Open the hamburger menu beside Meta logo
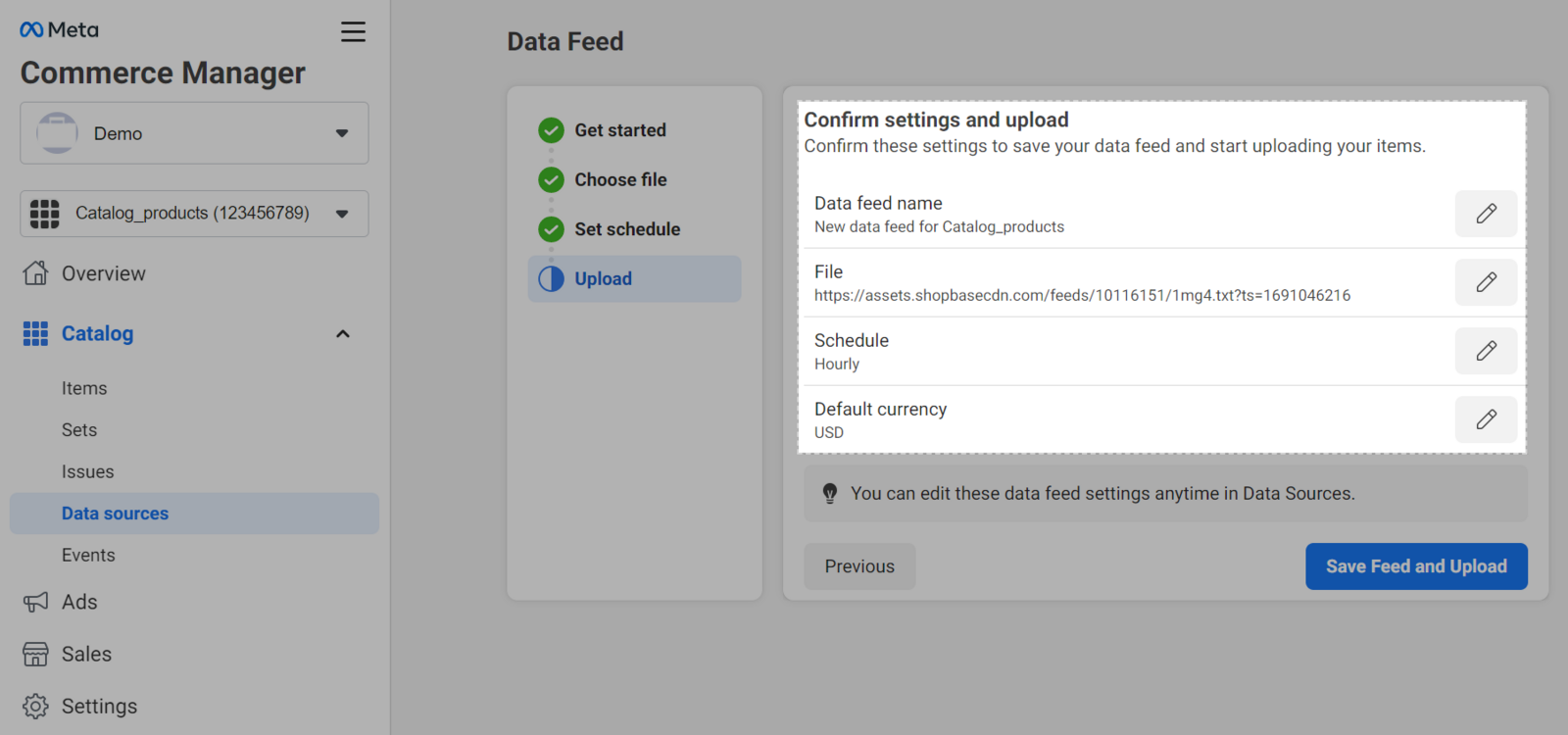The image size is (1568, 735). (353, 31)
